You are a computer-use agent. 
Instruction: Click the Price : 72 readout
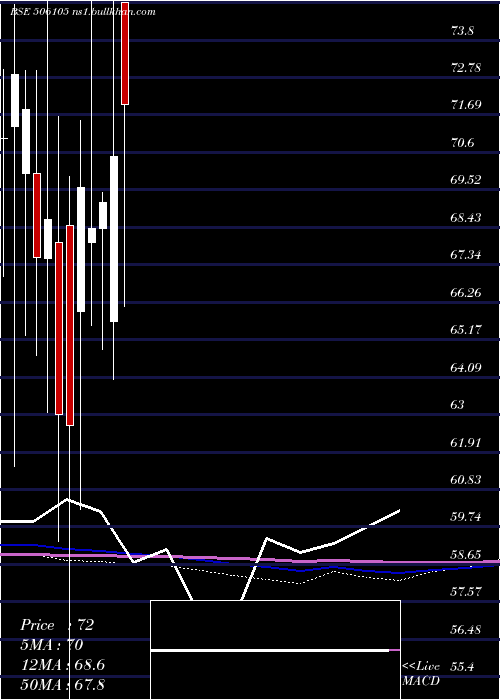[x=57, y=625]
